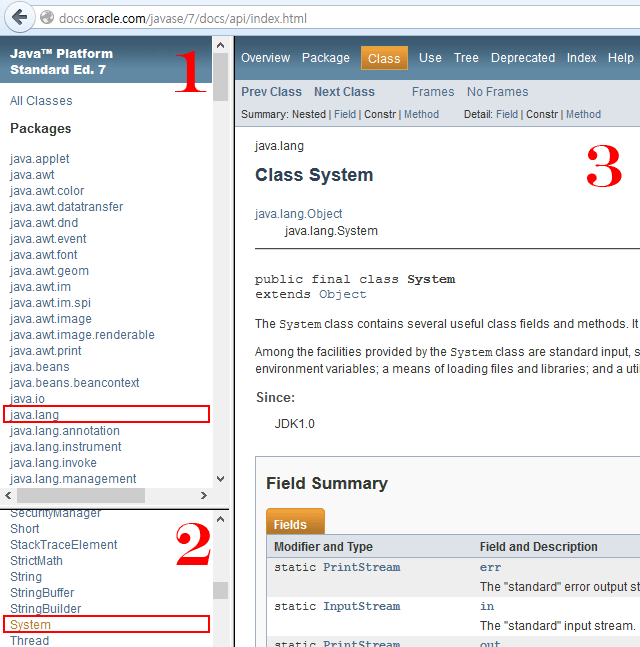The width and height of the screenshot is (640, 647).
Task: Open java.lang.invoke package
Action: point(53,463)
